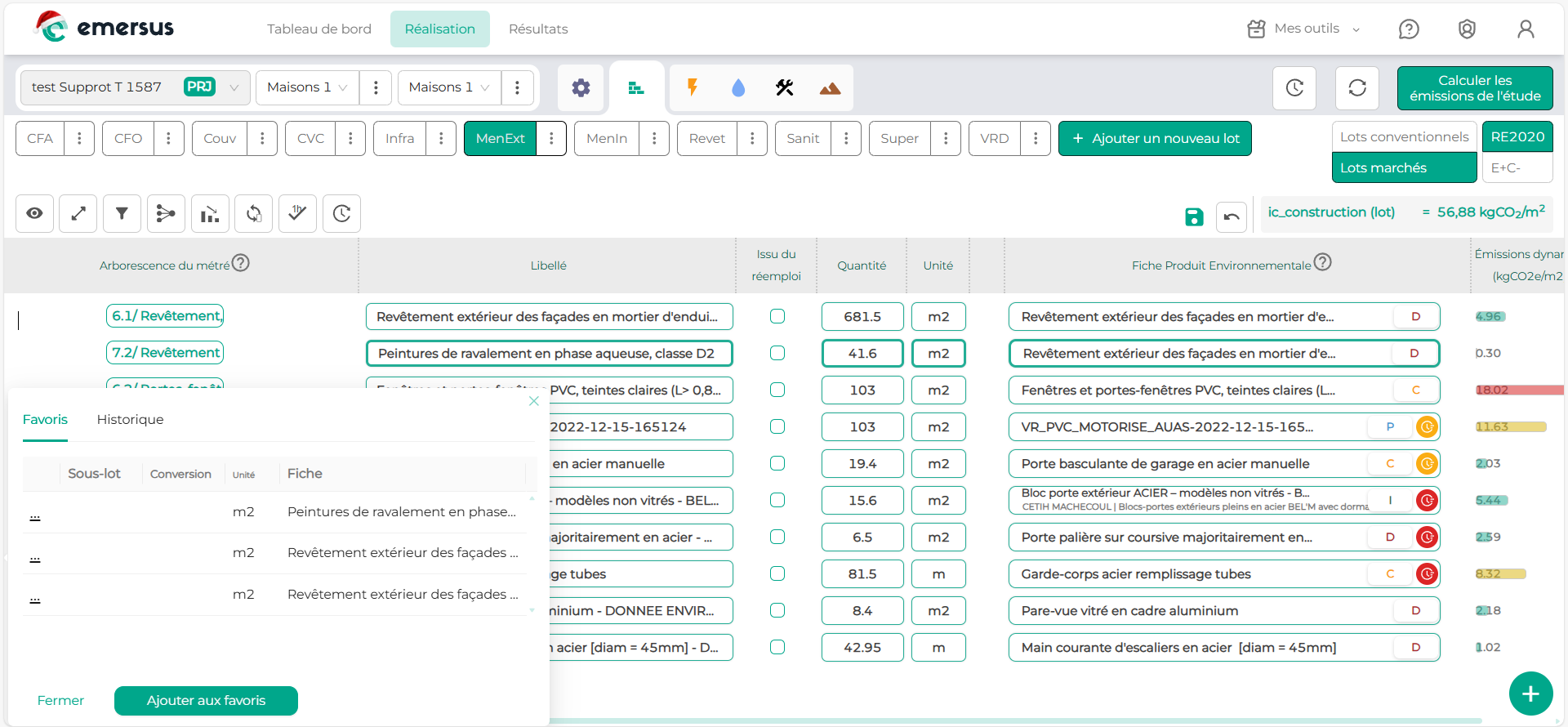Screen dimensions: 1568x727
Task: Select the water drop icon
Action: click(x=738, y=87)
